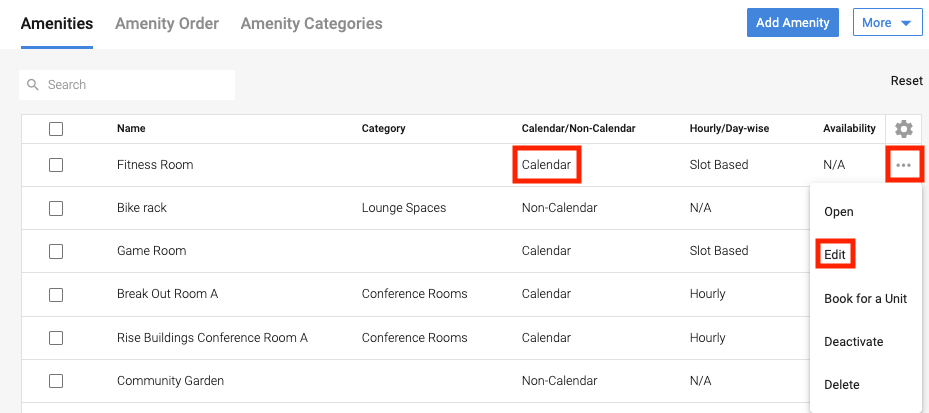Sort by the Name column header
The width and height of the screenshot is (929, 413).
tap(131, 129)
